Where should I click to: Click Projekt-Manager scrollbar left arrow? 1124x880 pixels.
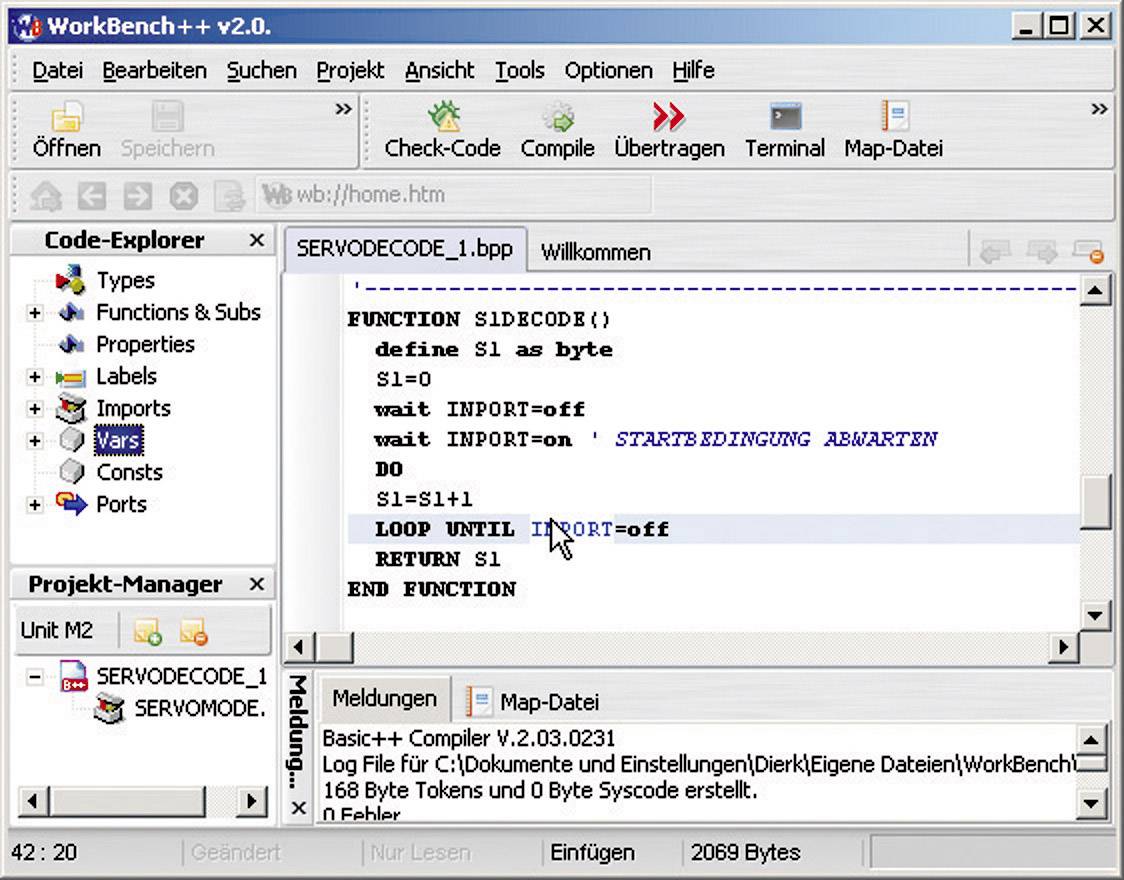[x=32, y=800]
